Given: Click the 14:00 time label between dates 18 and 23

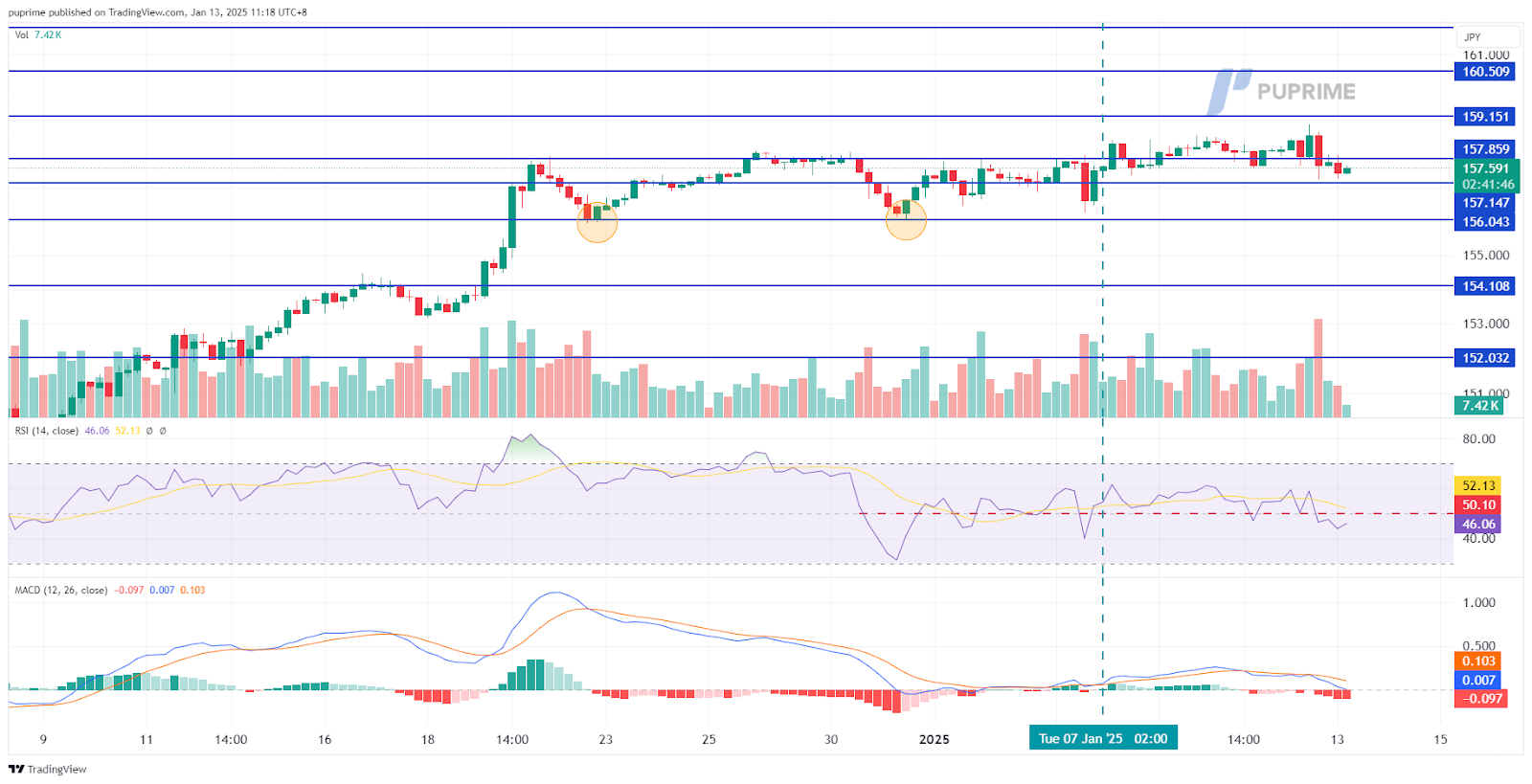Looking at the screenshot, I should [x=512, y=739].
